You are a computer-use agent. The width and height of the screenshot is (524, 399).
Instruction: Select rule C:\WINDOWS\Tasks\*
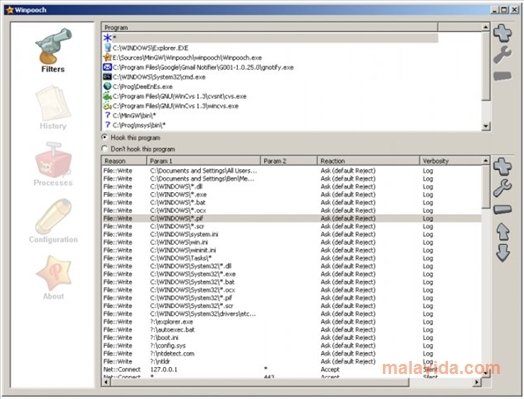point(291,258)
